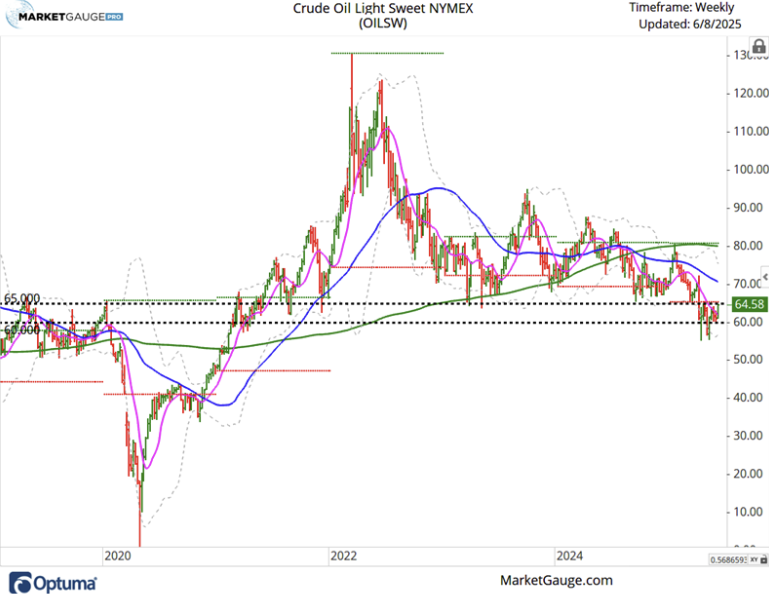Click the green 64.58 current price tag
The image size is (769, 594).
pos(749,304)
